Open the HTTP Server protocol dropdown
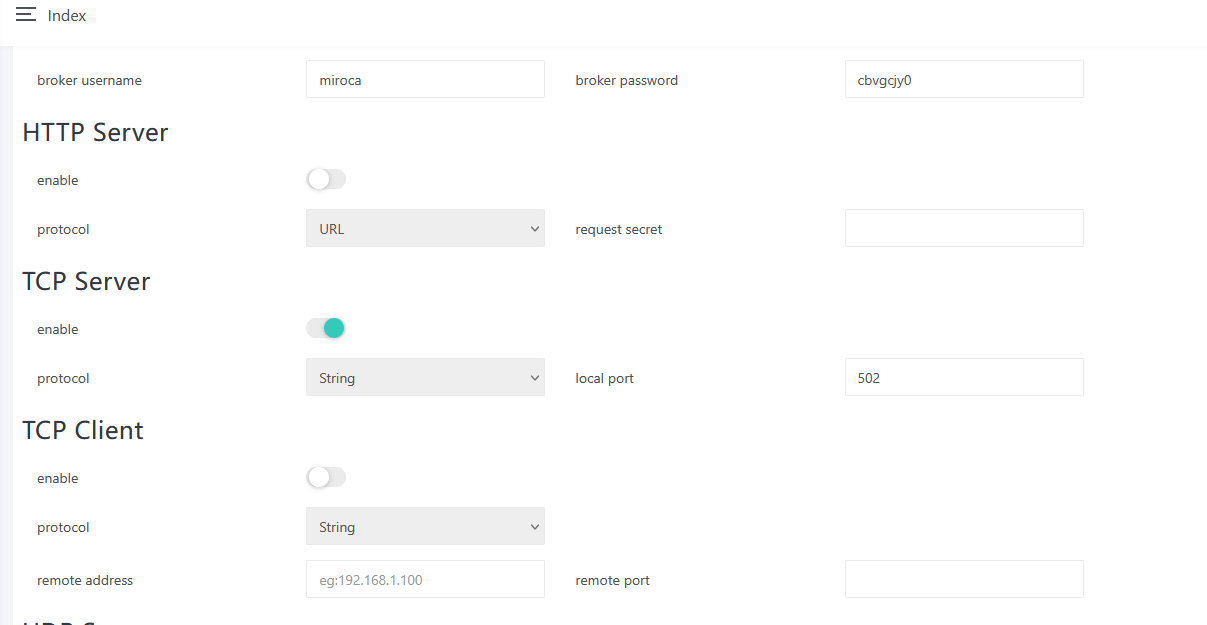The image size is (1207, 625). coord(425,228)
